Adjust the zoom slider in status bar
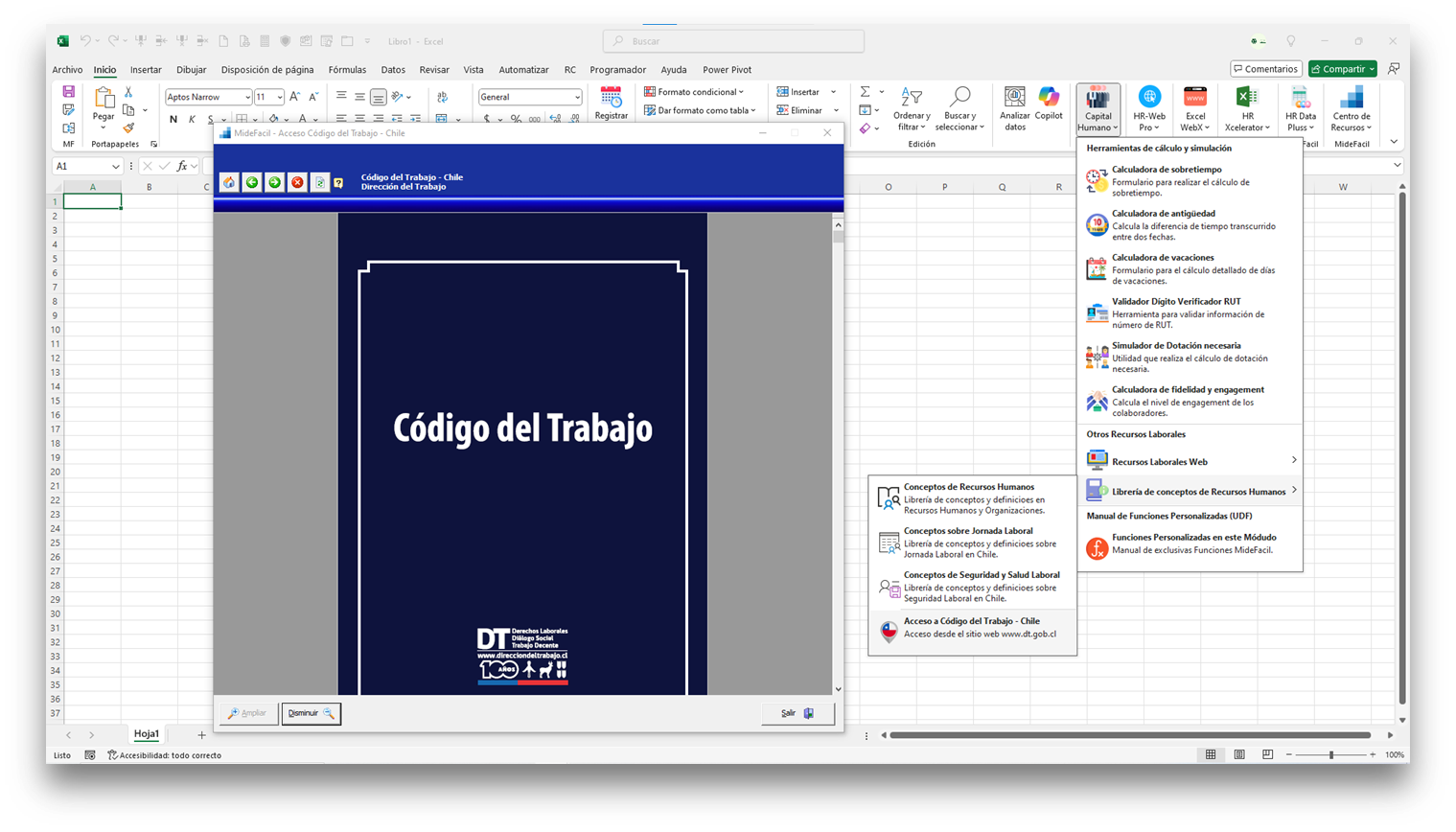This screenshot has width=1456, height=832. 1330,755
